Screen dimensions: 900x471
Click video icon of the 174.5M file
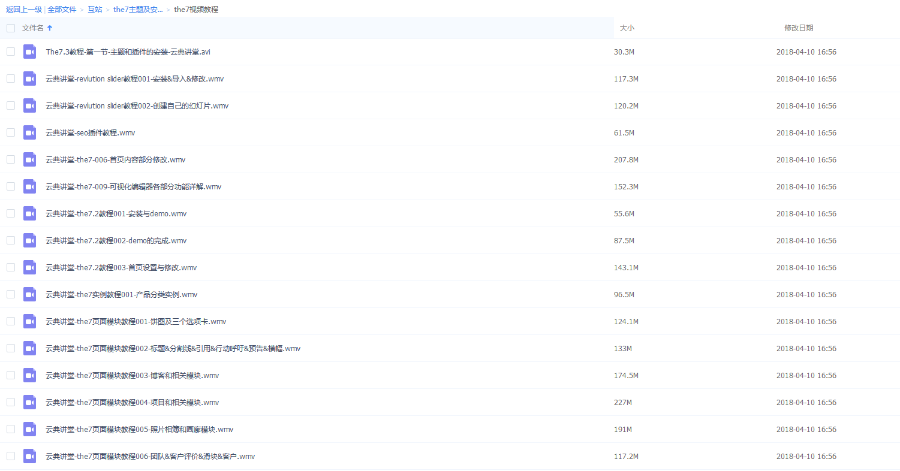pos(29,375)
